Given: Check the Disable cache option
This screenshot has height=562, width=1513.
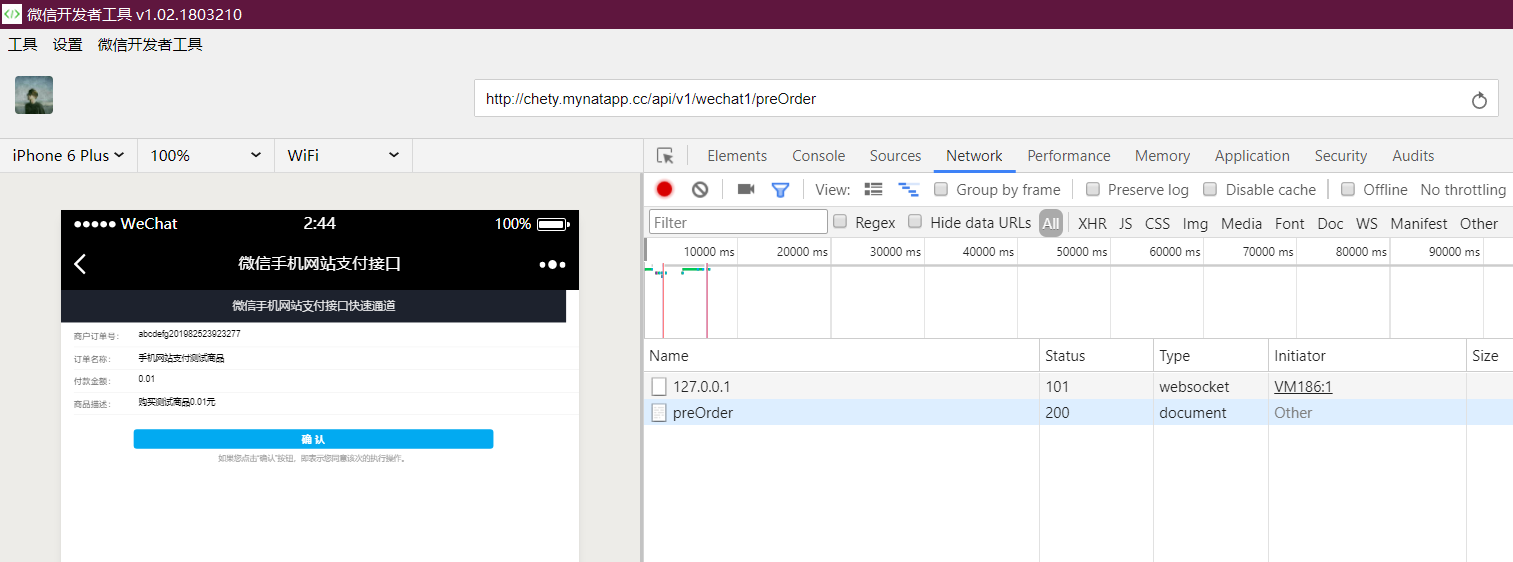Looking at the screenshot, I should [x=1210, y=189].
